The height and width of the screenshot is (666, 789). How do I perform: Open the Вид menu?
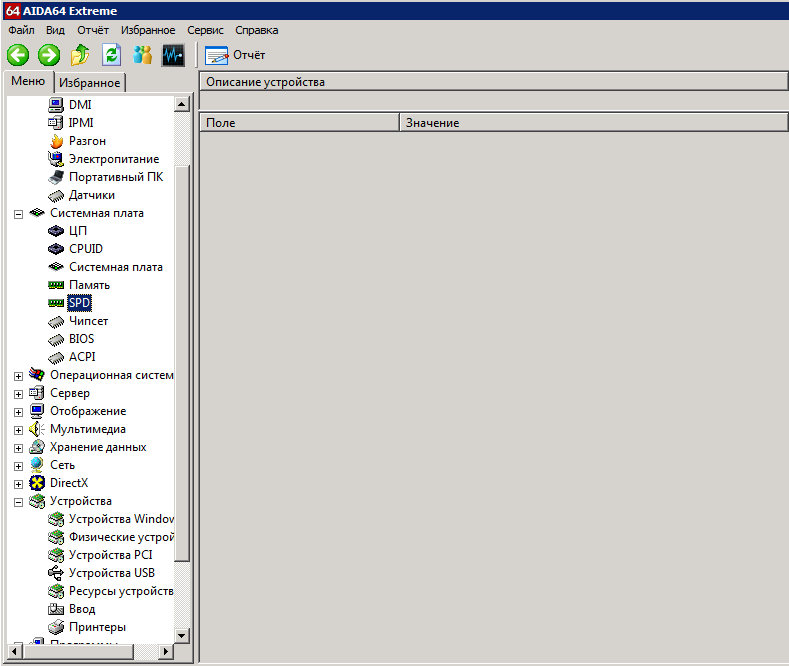55,30
